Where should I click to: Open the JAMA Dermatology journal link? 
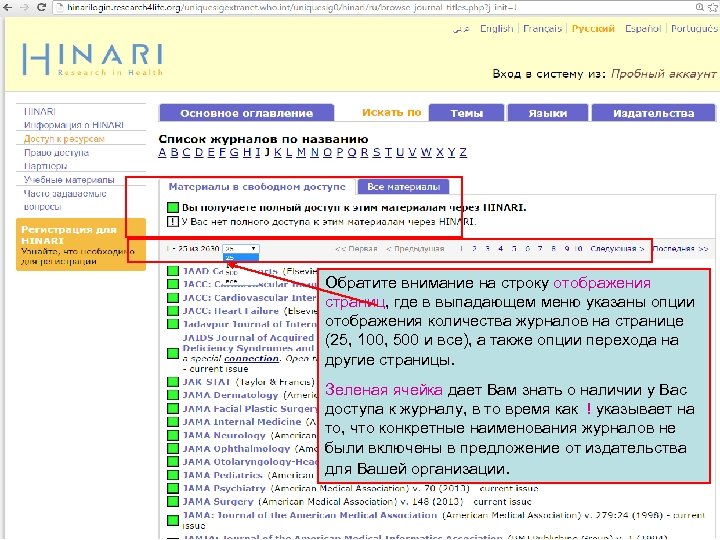tap(230, 395)
